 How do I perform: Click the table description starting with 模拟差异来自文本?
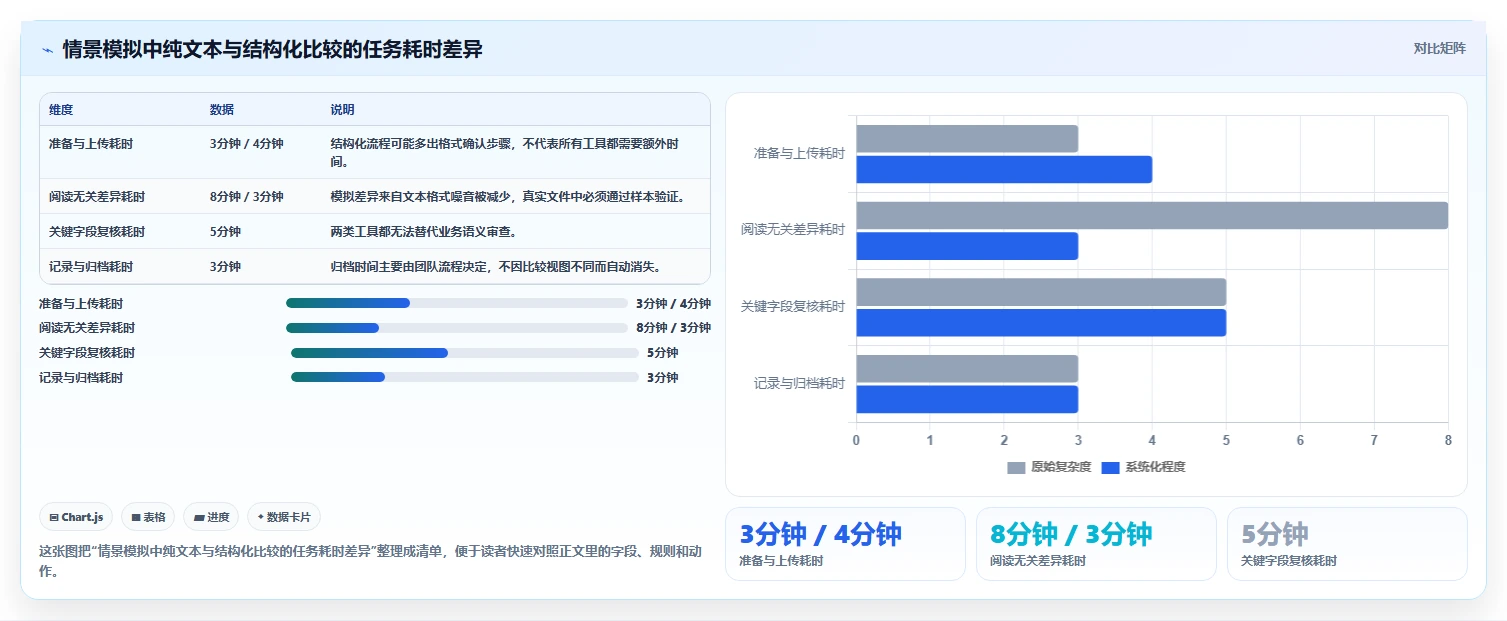pyautogui.click(x=508, y=197)
